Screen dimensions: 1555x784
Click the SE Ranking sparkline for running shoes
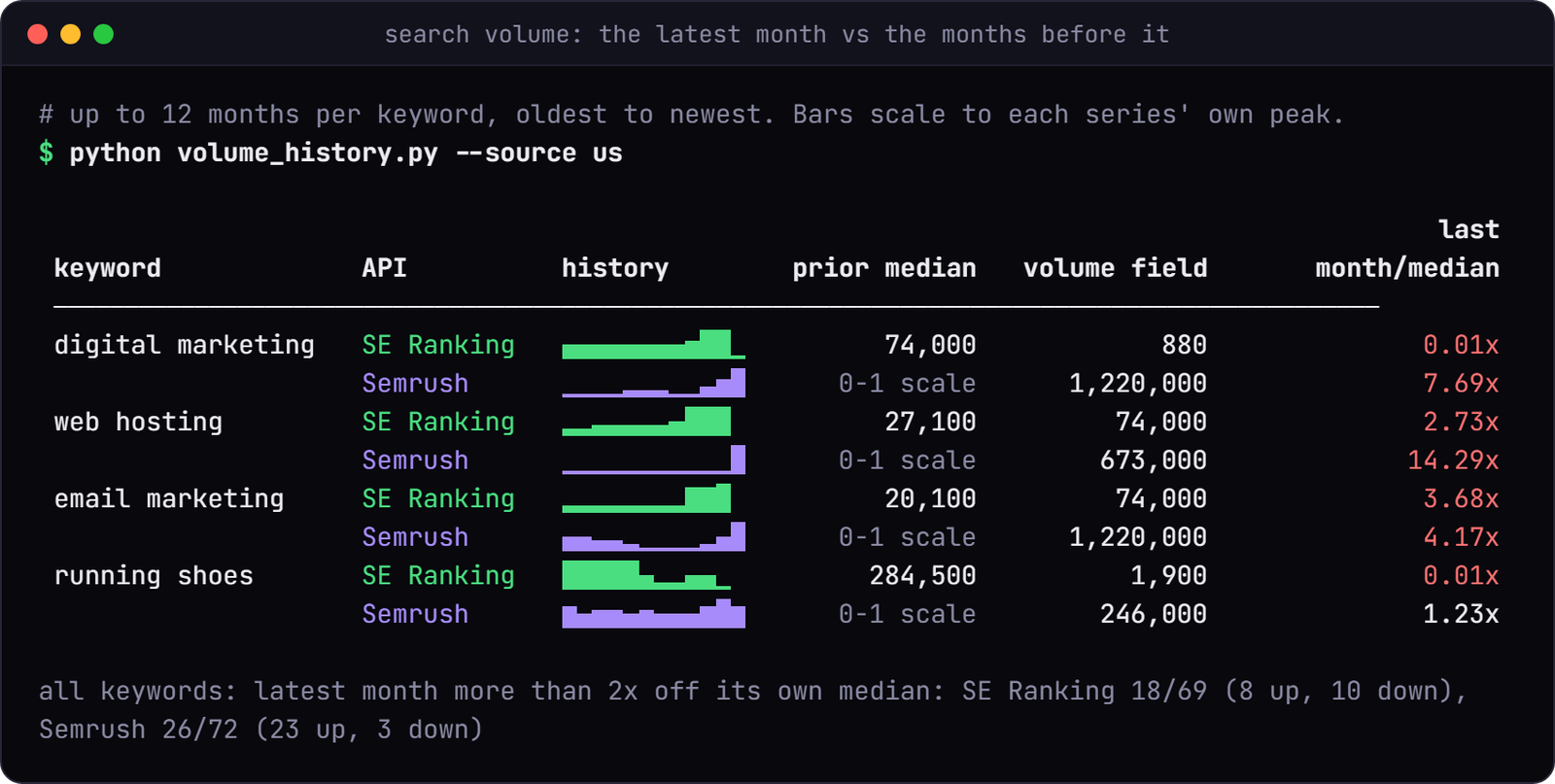[646, 575]
